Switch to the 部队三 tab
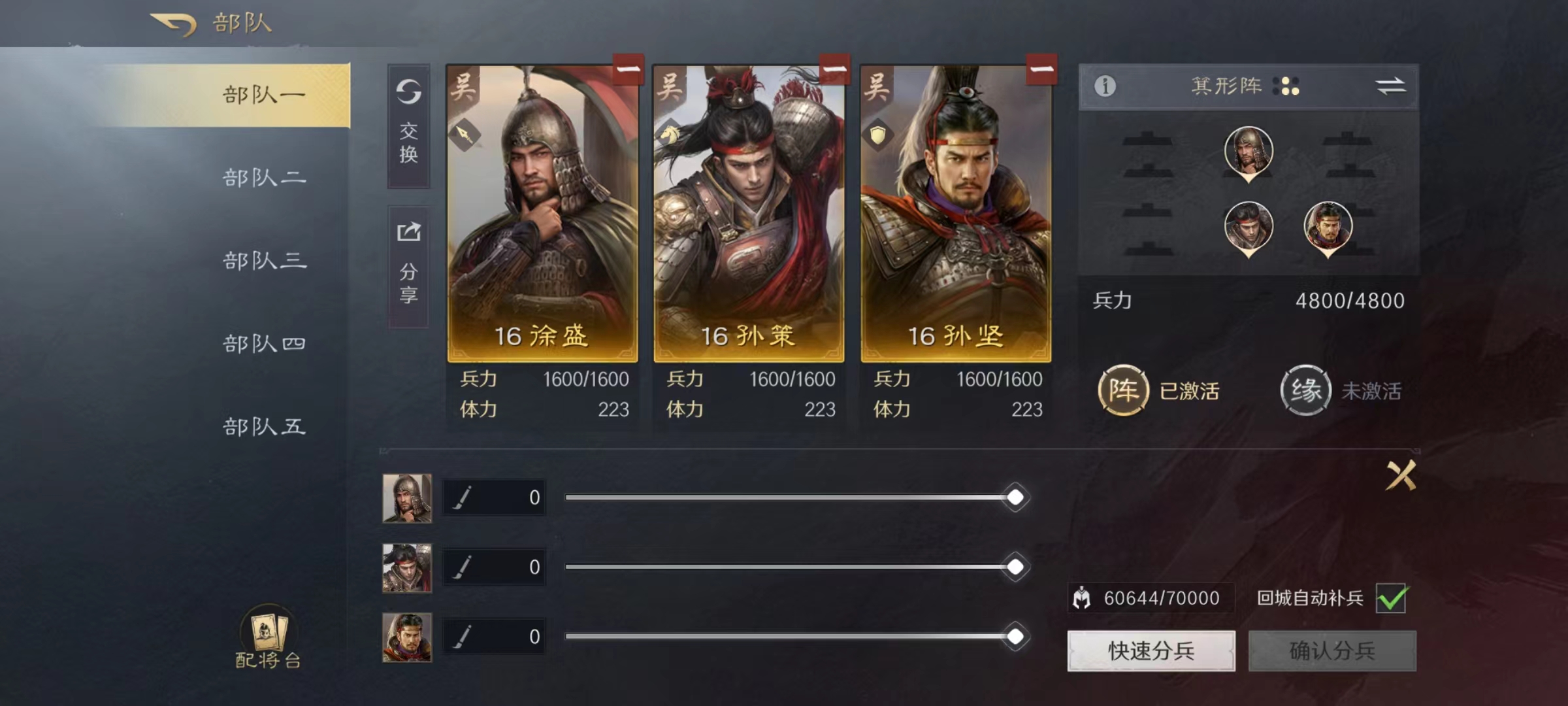The image size is (1568, 706). (x=264, y=261)
